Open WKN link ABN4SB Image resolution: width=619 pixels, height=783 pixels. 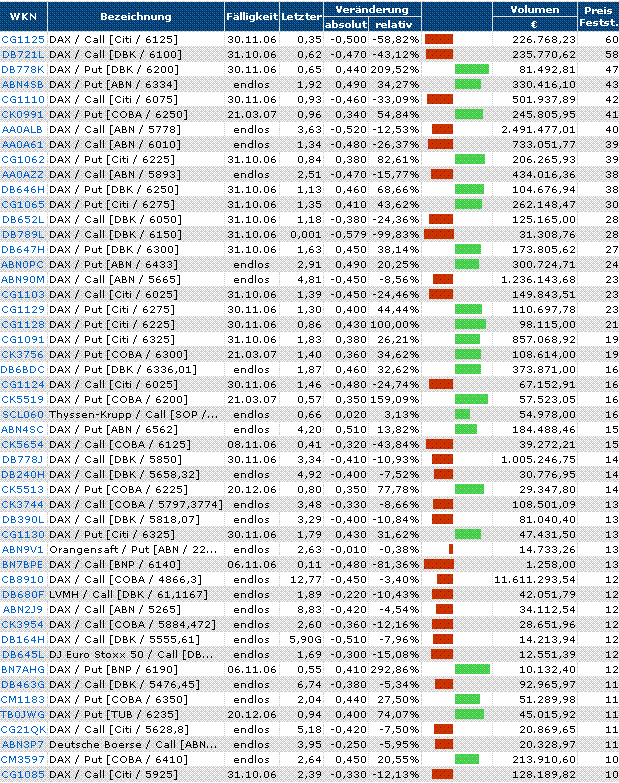(23, 84)
